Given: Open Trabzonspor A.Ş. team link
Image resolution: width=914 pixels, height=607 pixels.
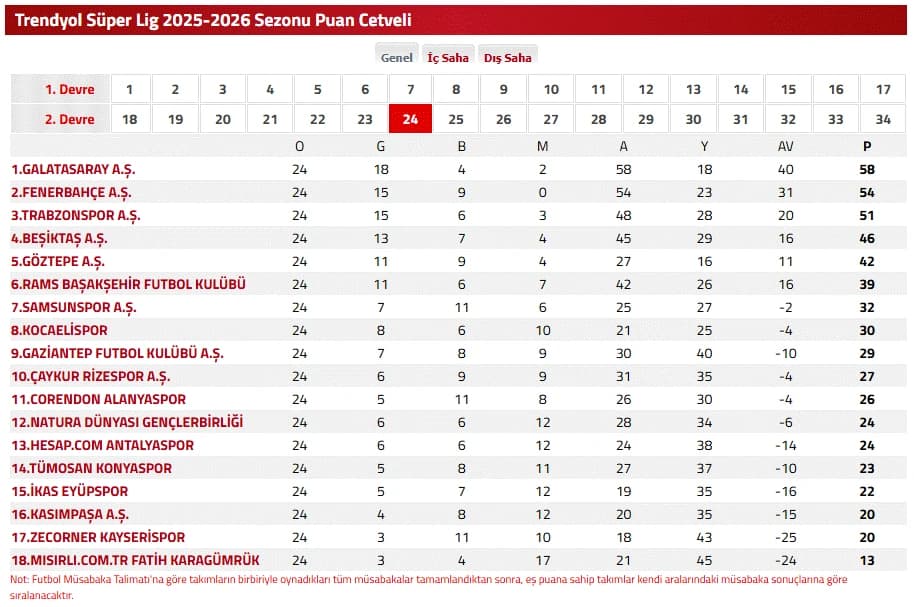Looking at the screenshot, I should [x=76, y=216].
